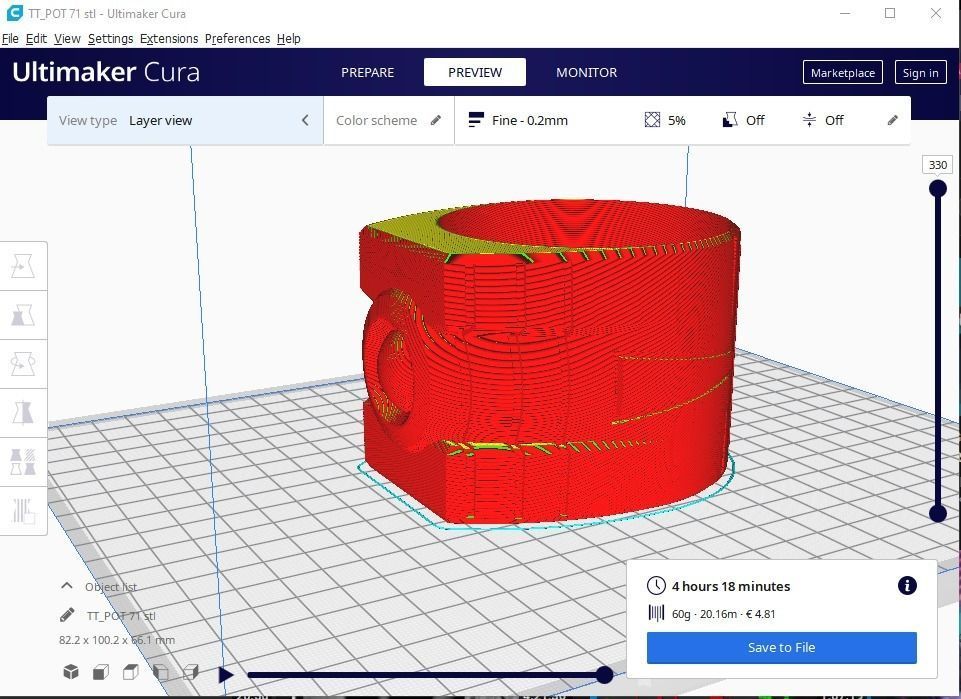Open the Preferences menu
Viewport: 961px width, 699px height.
click(237, 39)
